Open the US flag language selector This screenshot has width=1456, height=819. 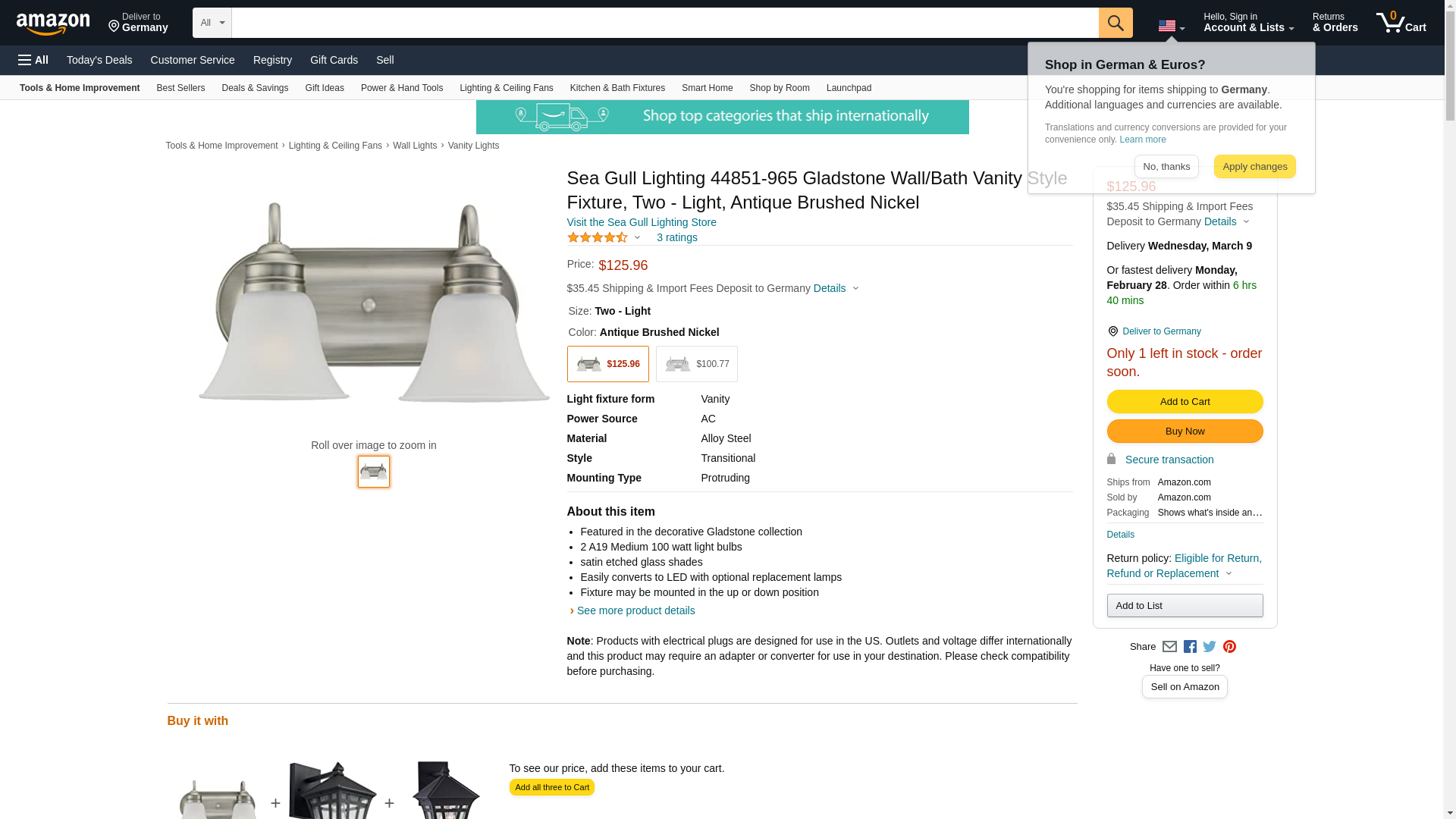[1171, 26]
